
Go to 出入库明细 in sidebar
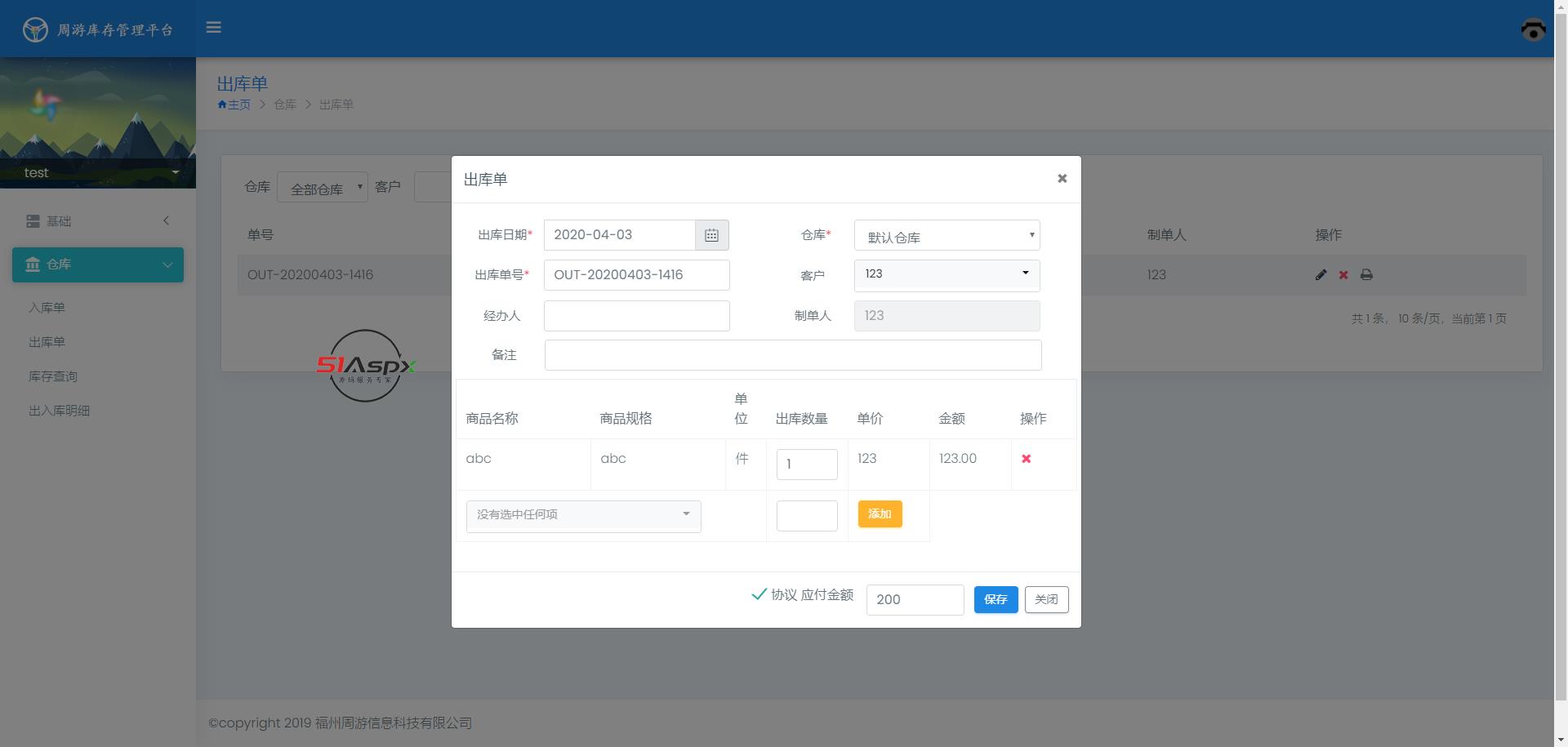pyautogui.click(x=60, y=411)
